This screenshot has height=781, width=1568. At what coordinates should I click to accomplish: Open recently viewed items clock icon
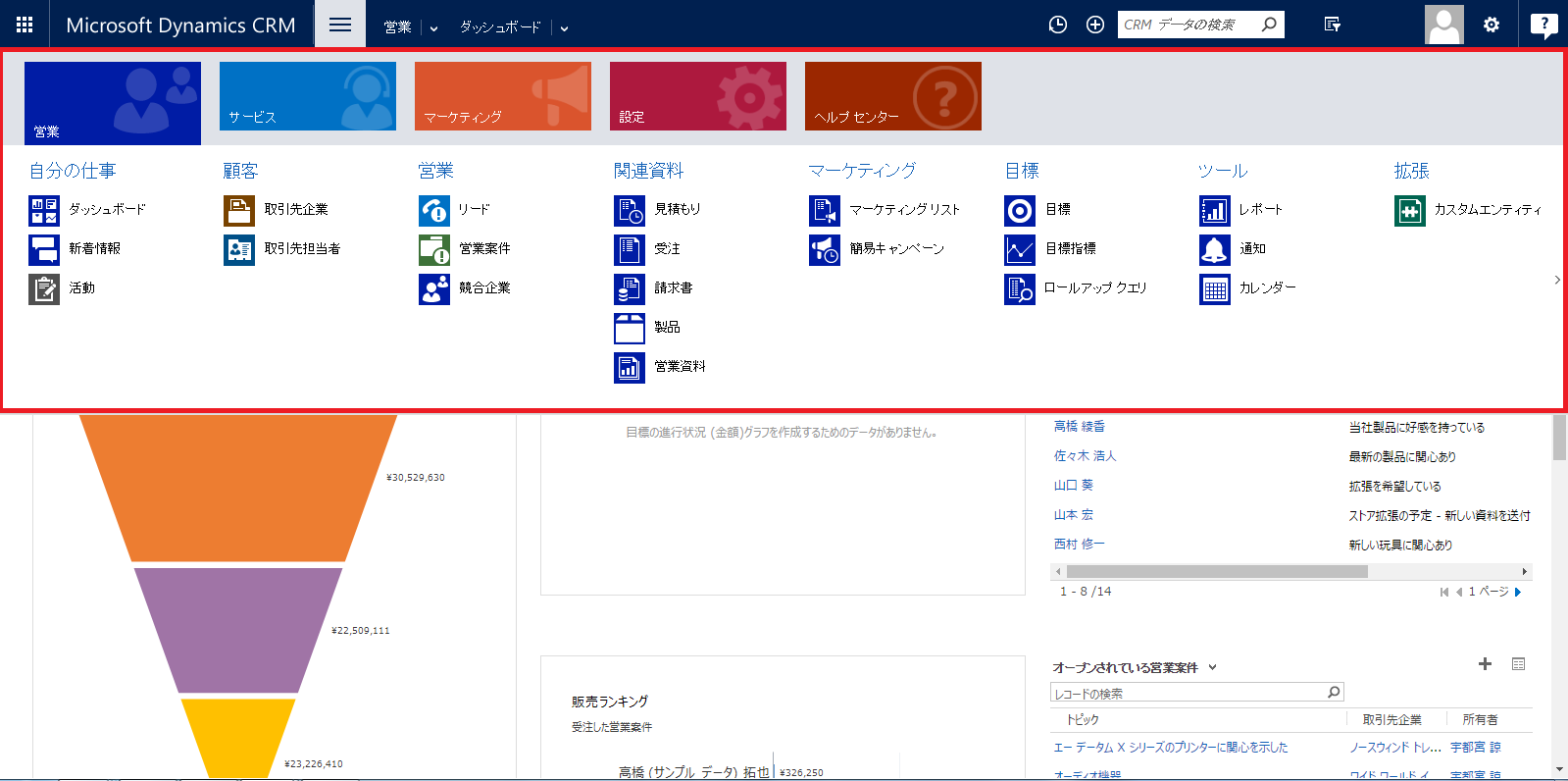click(x=1058, y=25)
